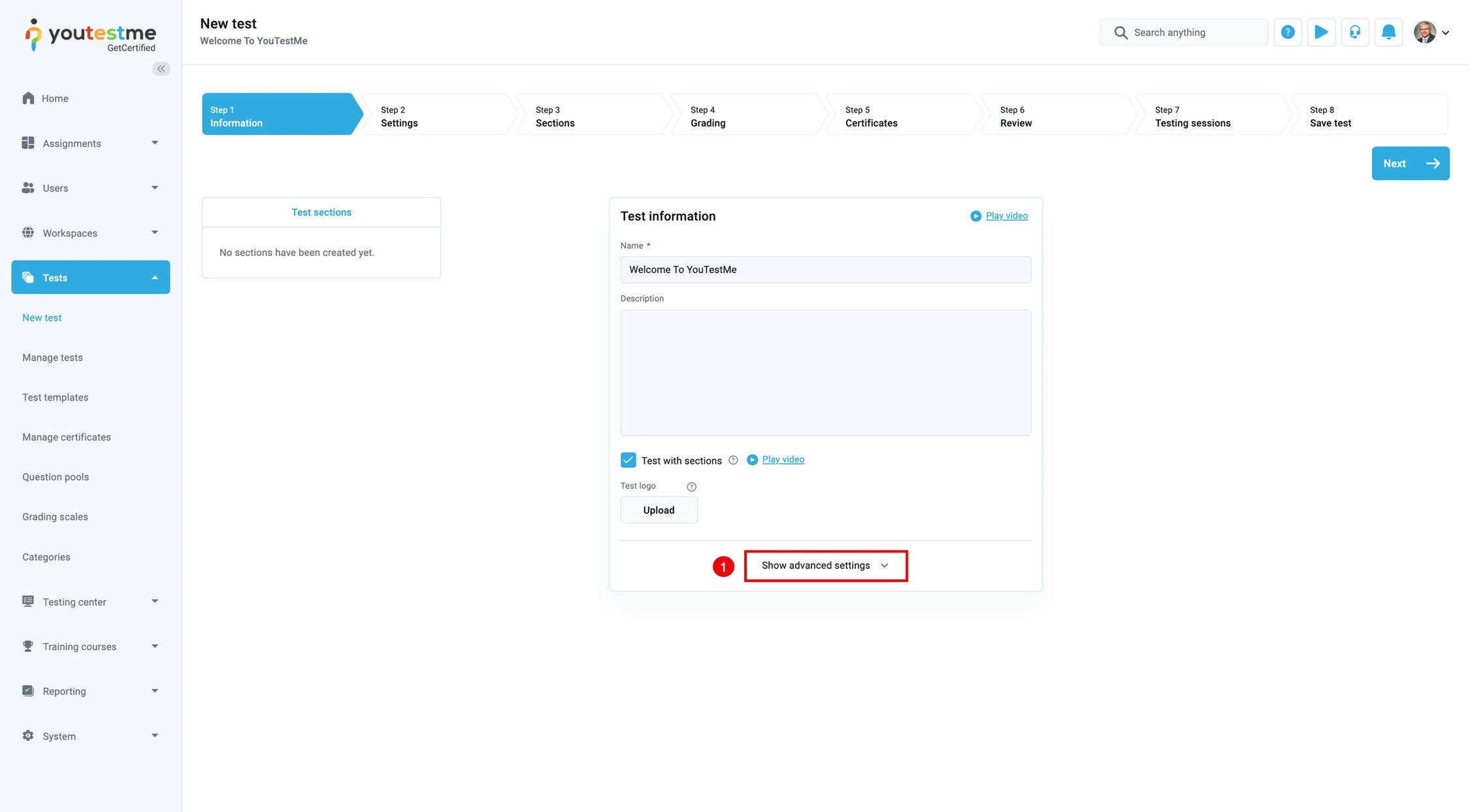Image resolution: width=1470 pixels, height=812 pixels.
Task: Open Grading scales submenu item
Action: pos(55,517)
